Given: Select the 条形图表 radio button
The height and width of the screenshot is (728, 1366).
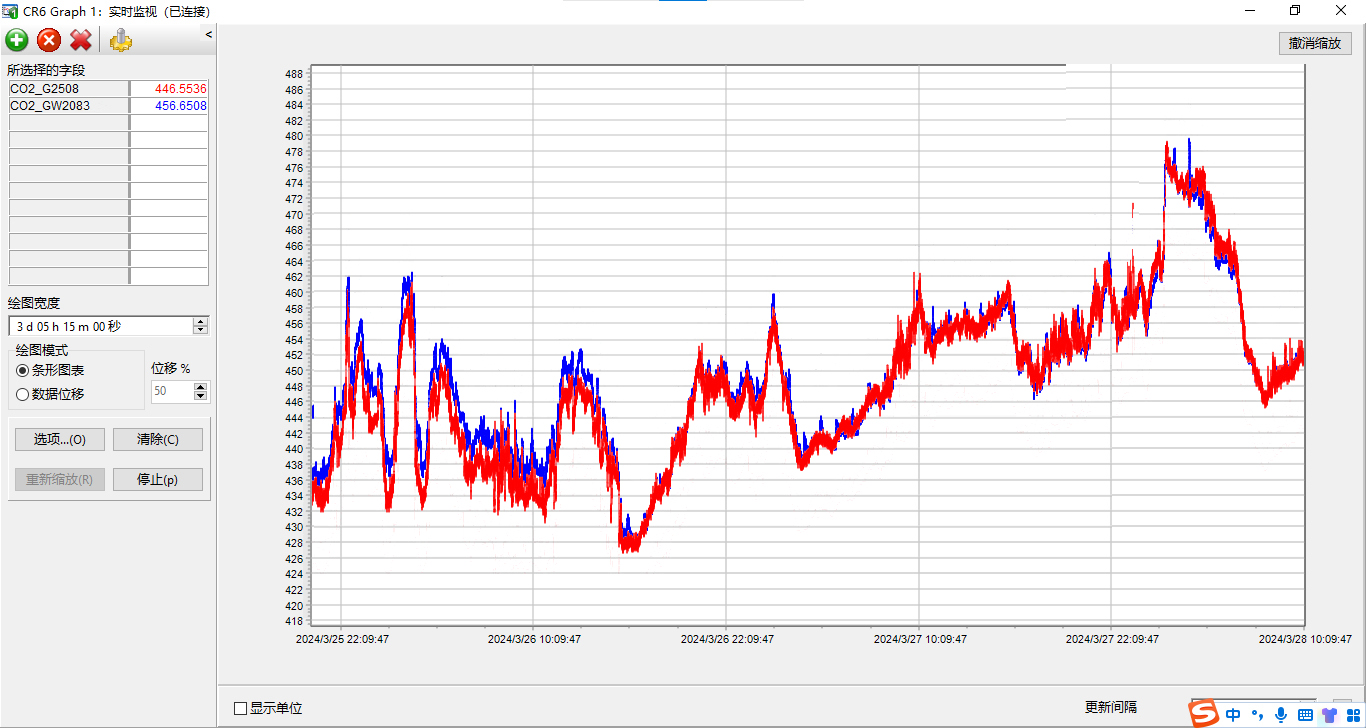Looking at the screenshot, I should 23,371.
